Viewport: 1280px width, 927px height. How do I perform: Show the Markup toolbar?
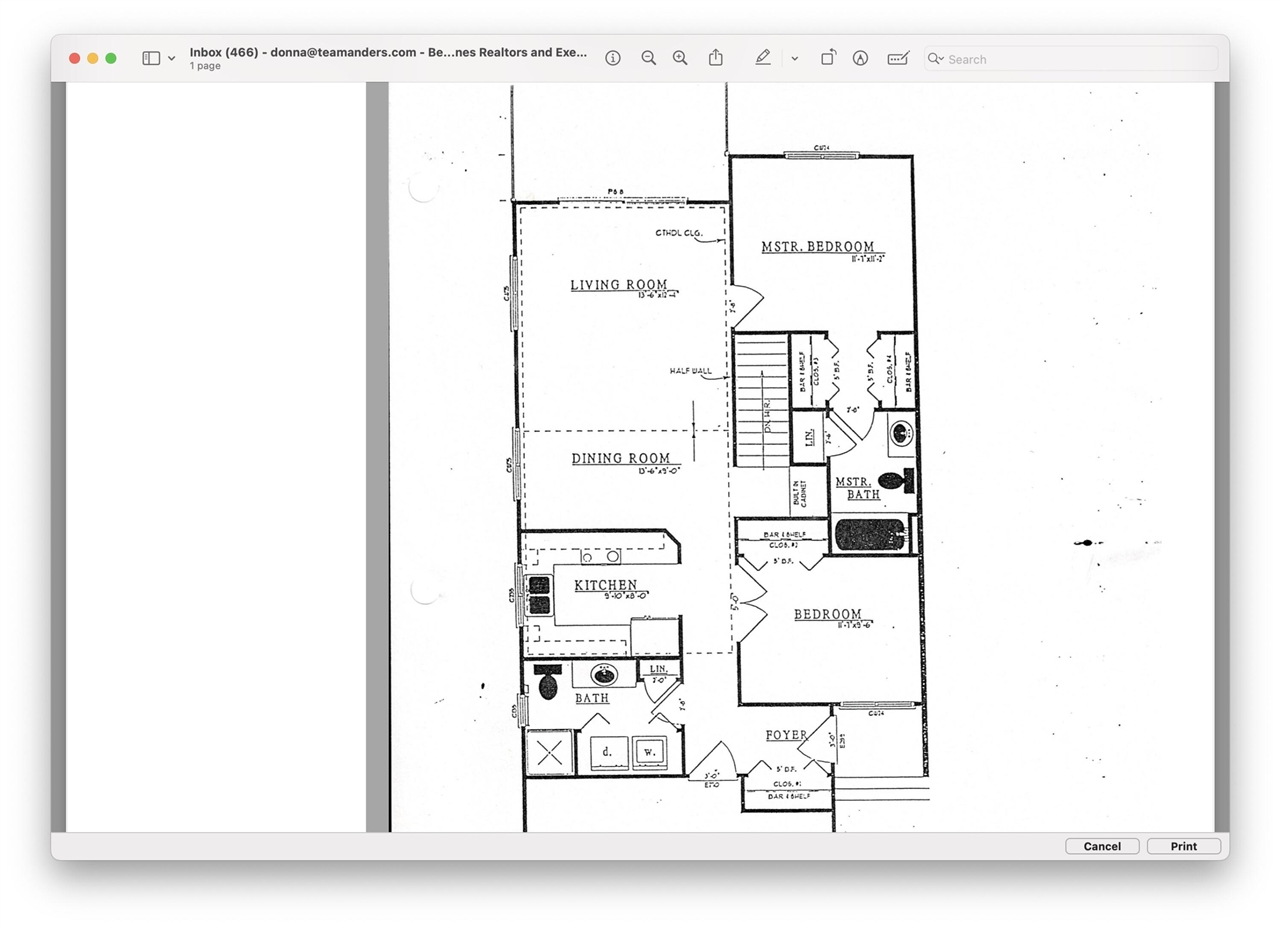click(860, 58)
